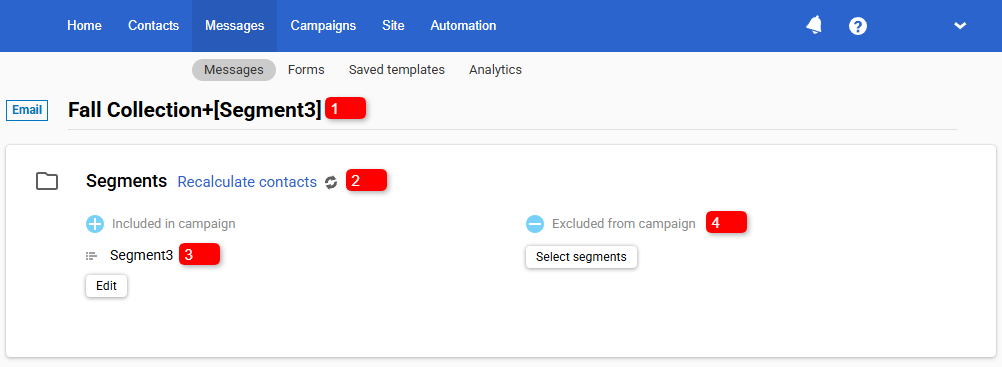
Task: Switch to the Saved templates sub-tab
Action: 397,70
